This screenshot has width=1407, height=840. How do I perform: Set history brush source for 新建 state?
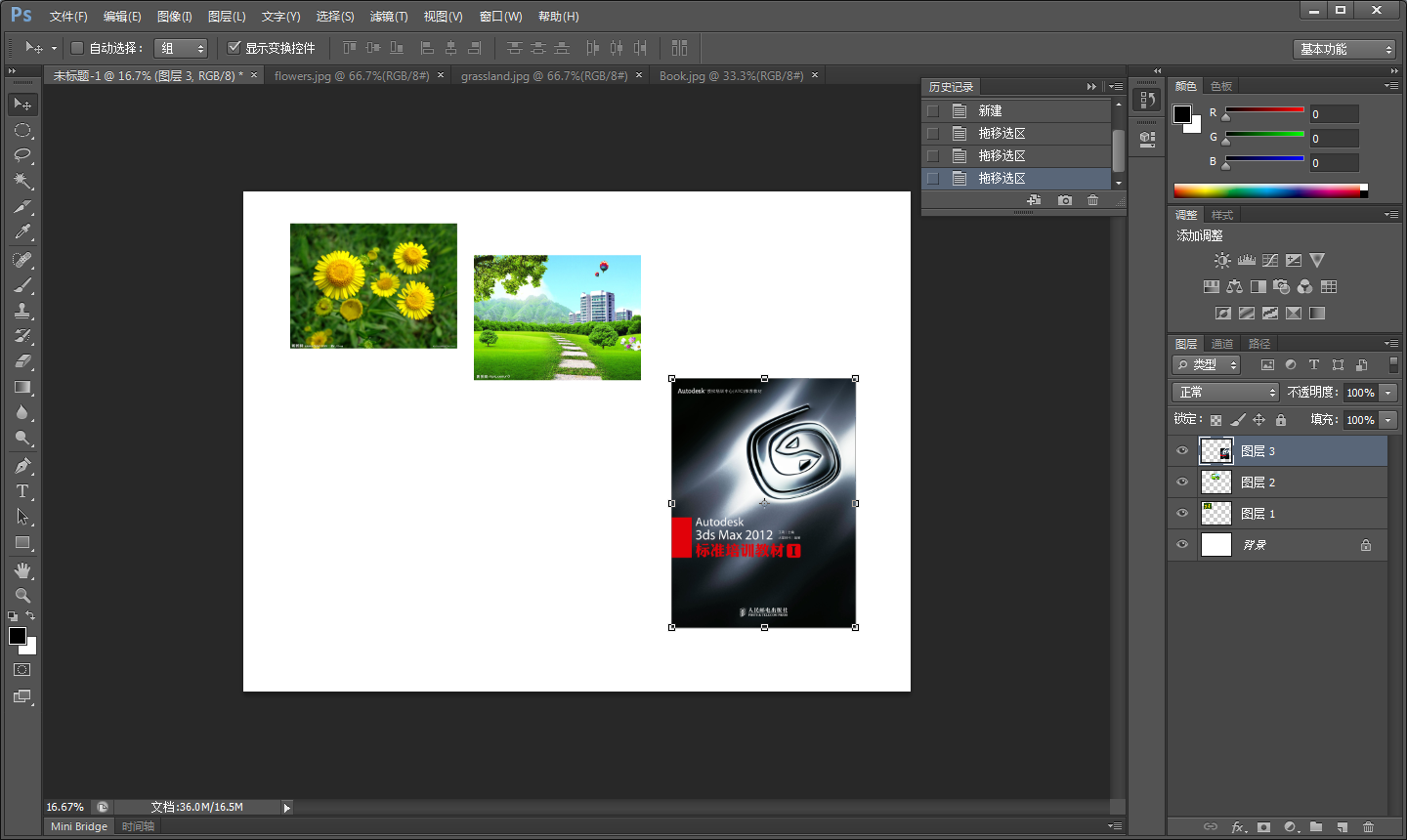(x=933, y=111)
